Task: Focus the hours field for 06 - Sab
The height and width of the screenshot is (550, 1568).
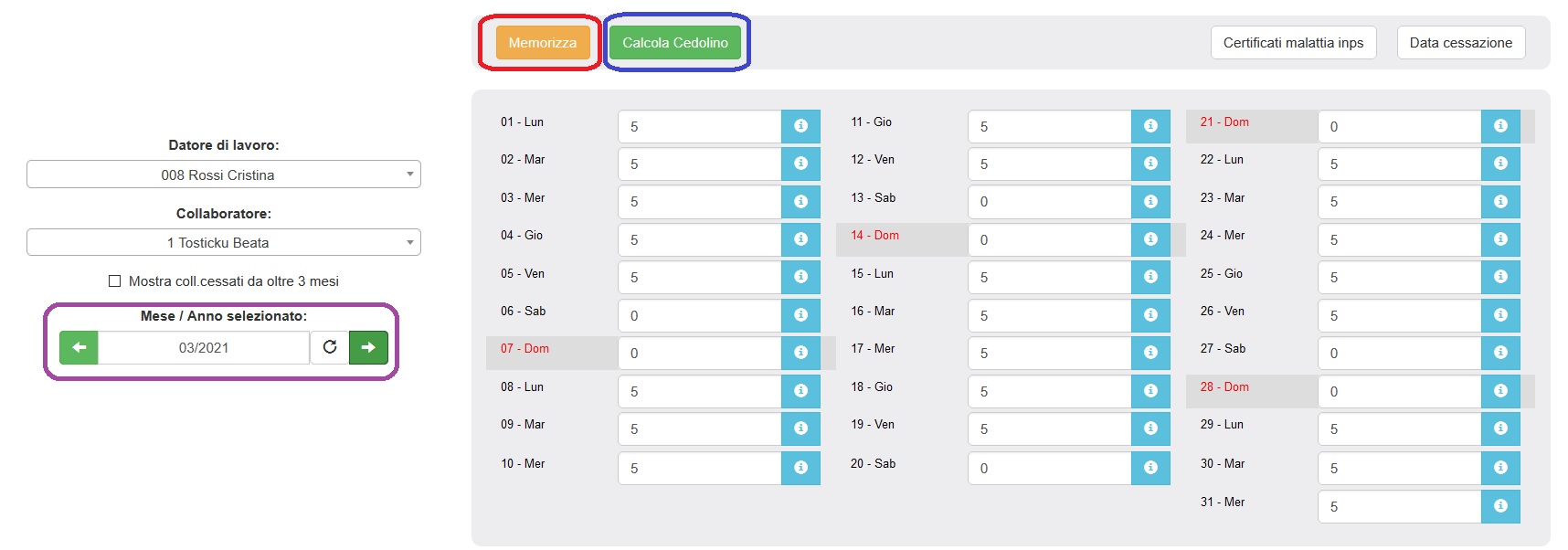Action: [699, 315]
